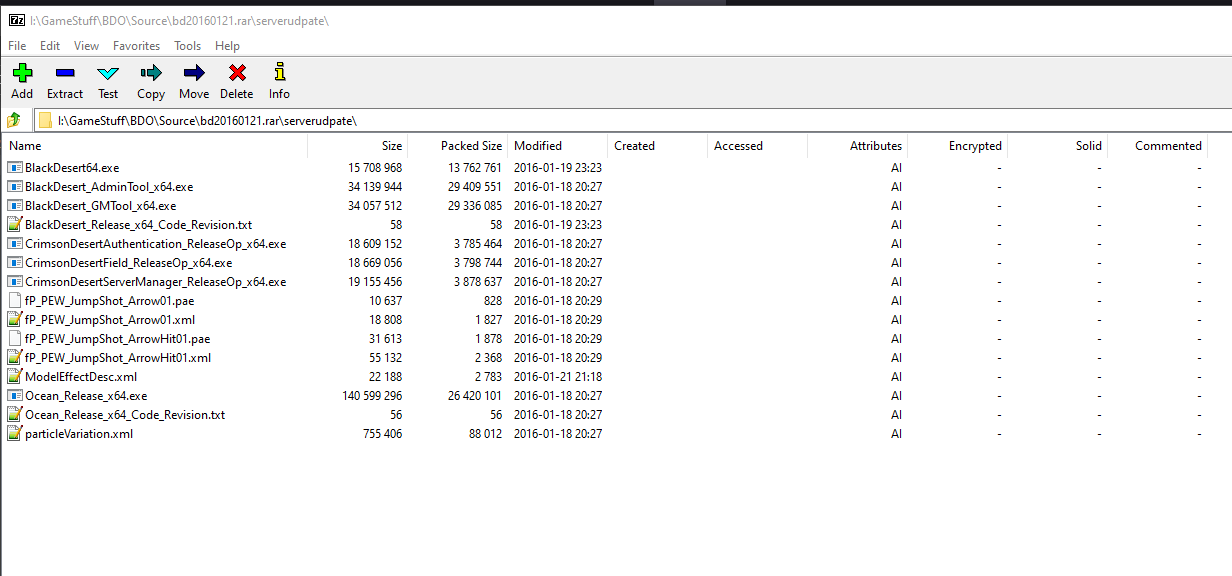Screen dimensions: 1232x576
Task: Click size value 19 155 456
Action: (x=375, y=282)
